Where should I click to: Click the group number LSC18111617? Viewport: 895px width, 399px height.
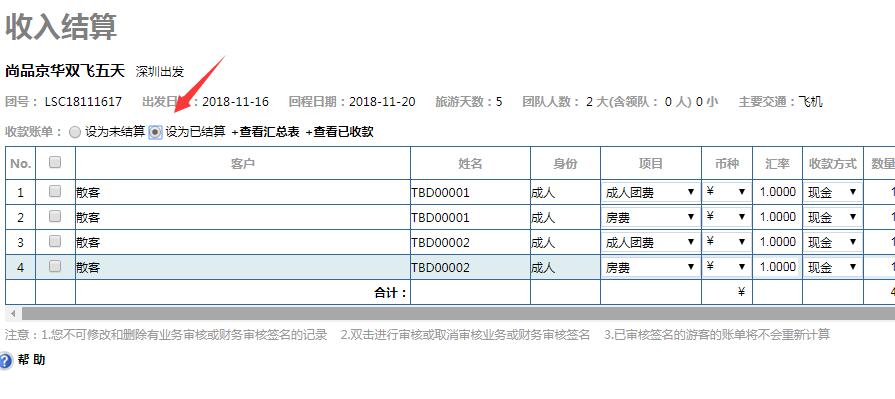pos(83,102)
